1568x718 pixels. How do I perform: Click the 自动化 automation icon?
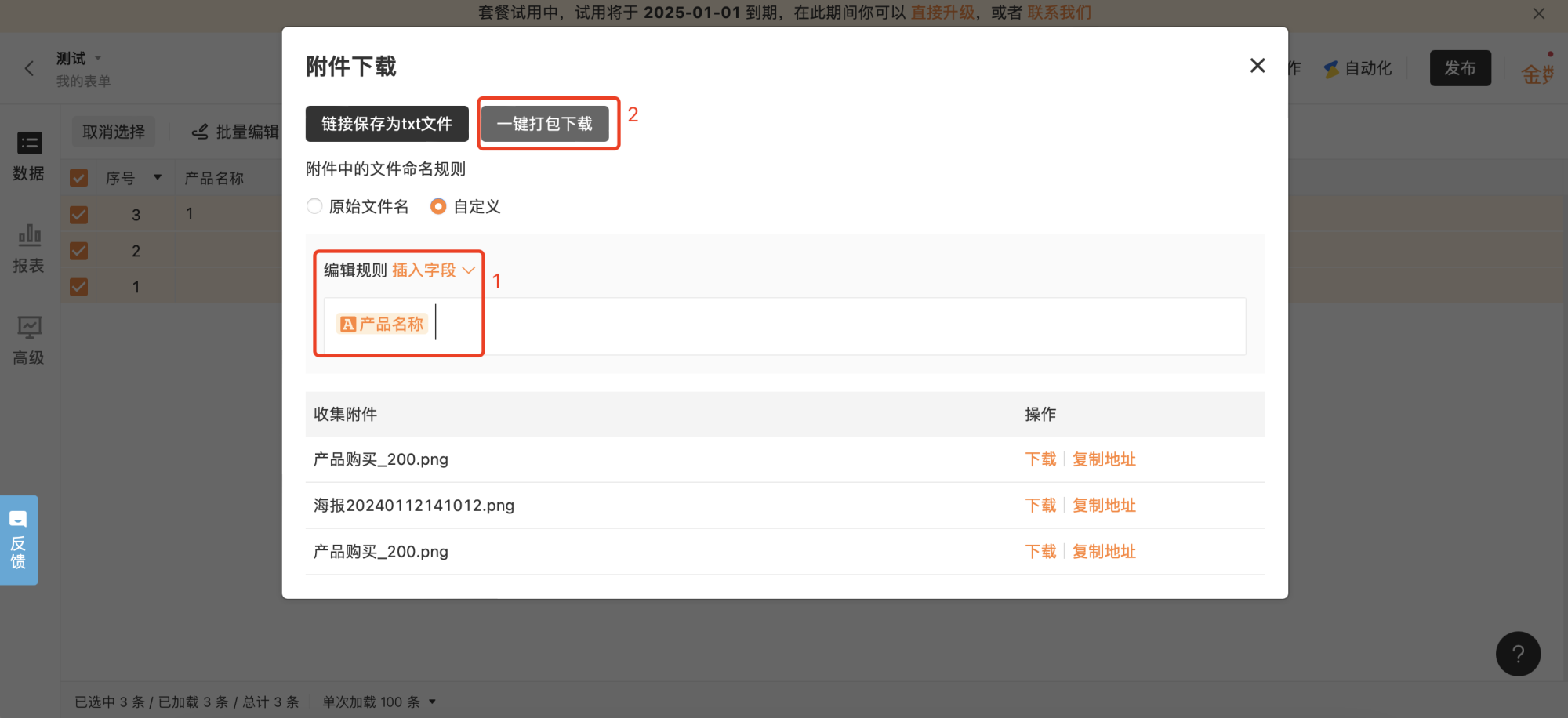click(x=1331, y=69)
